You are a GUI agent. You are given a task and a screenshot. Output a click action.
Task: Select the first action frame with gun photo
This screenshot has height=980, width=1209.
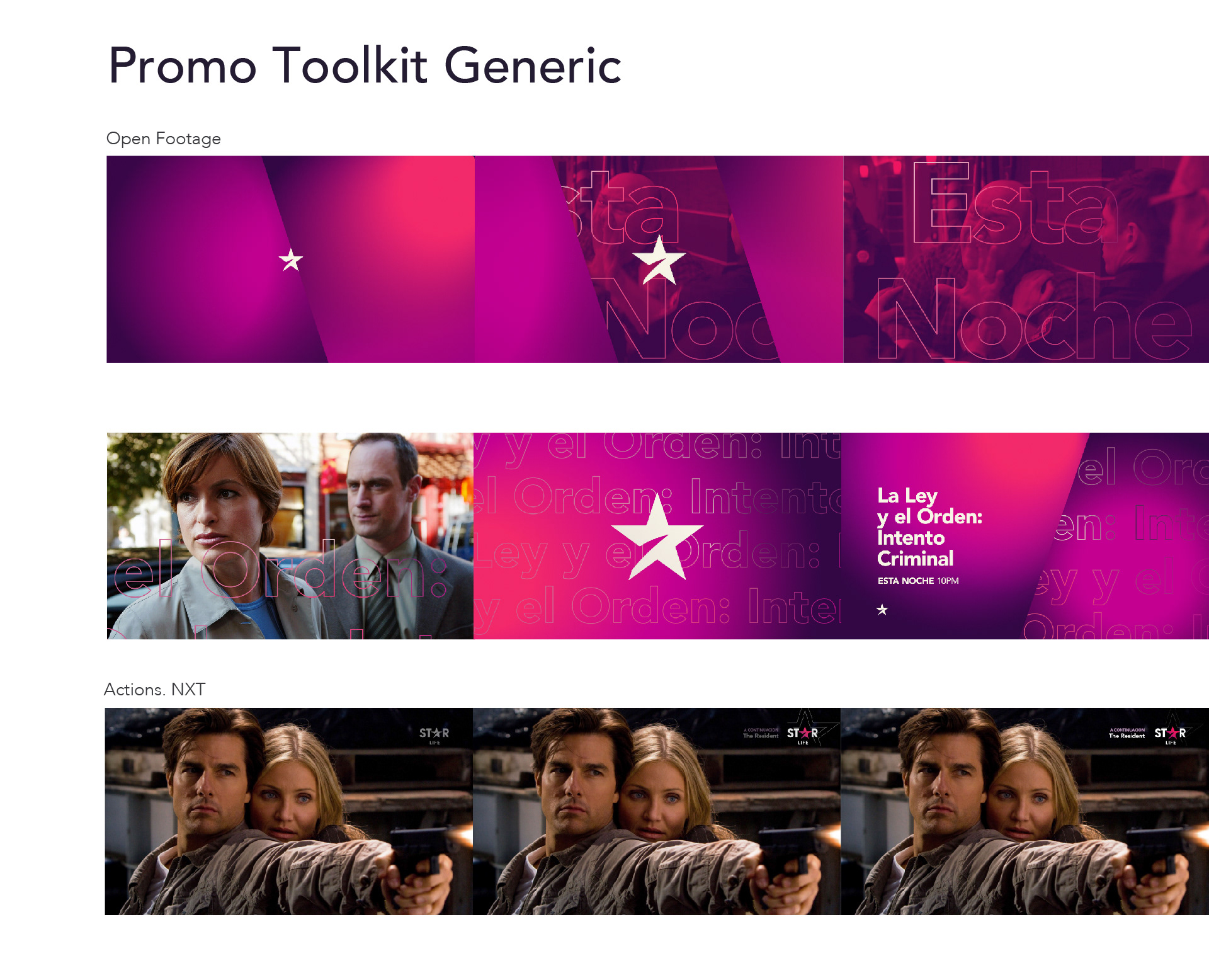click(x=288, y=811)
